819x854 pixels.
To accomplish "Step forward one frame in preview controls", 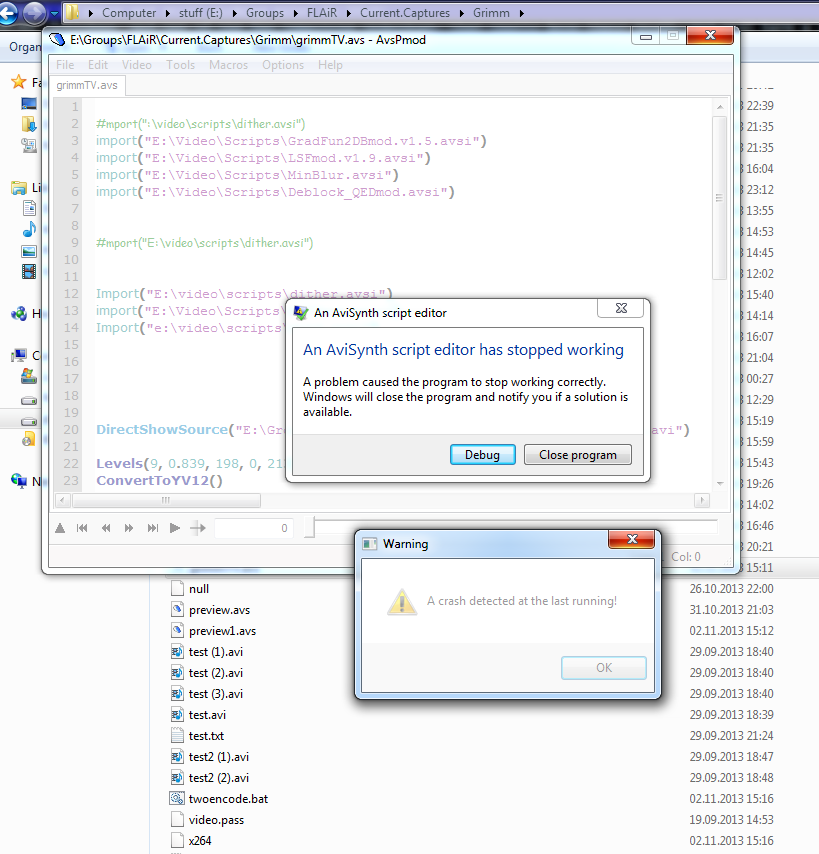I will coord(129,528).
